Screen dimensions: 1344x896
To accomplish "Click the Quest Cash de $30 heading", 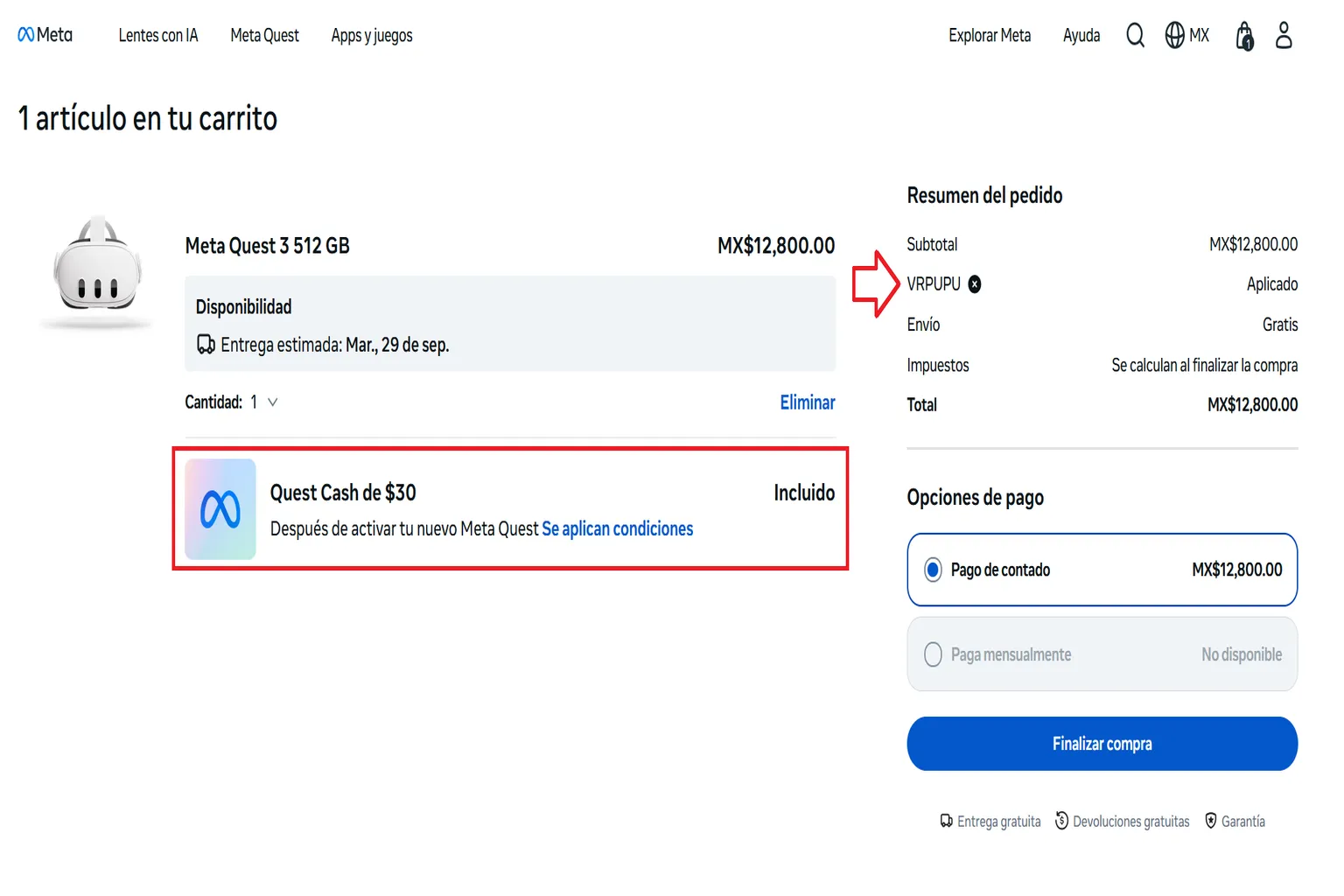I will click(343, 493).
